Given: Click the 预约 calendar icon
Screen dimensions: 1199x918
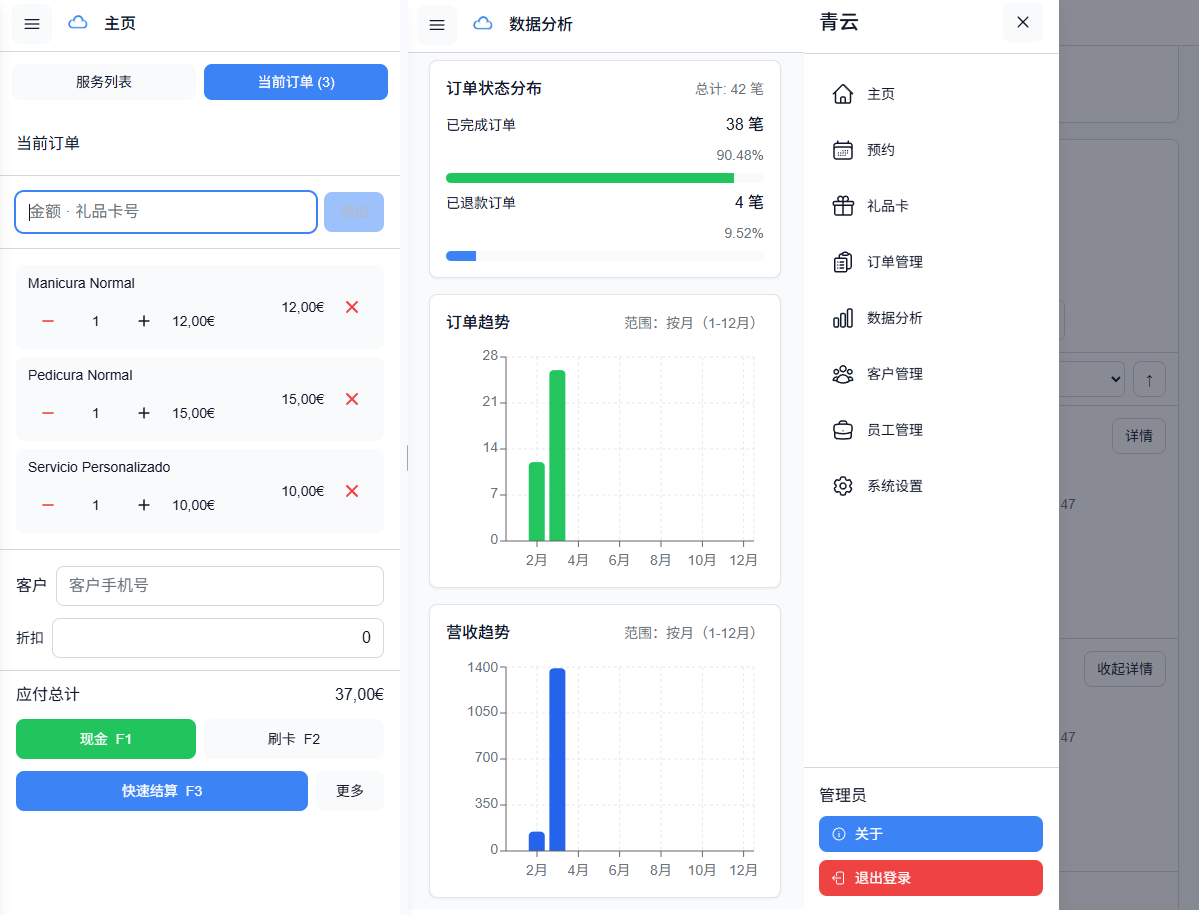Looking at the screenshot, I should (x=843, y=150).
